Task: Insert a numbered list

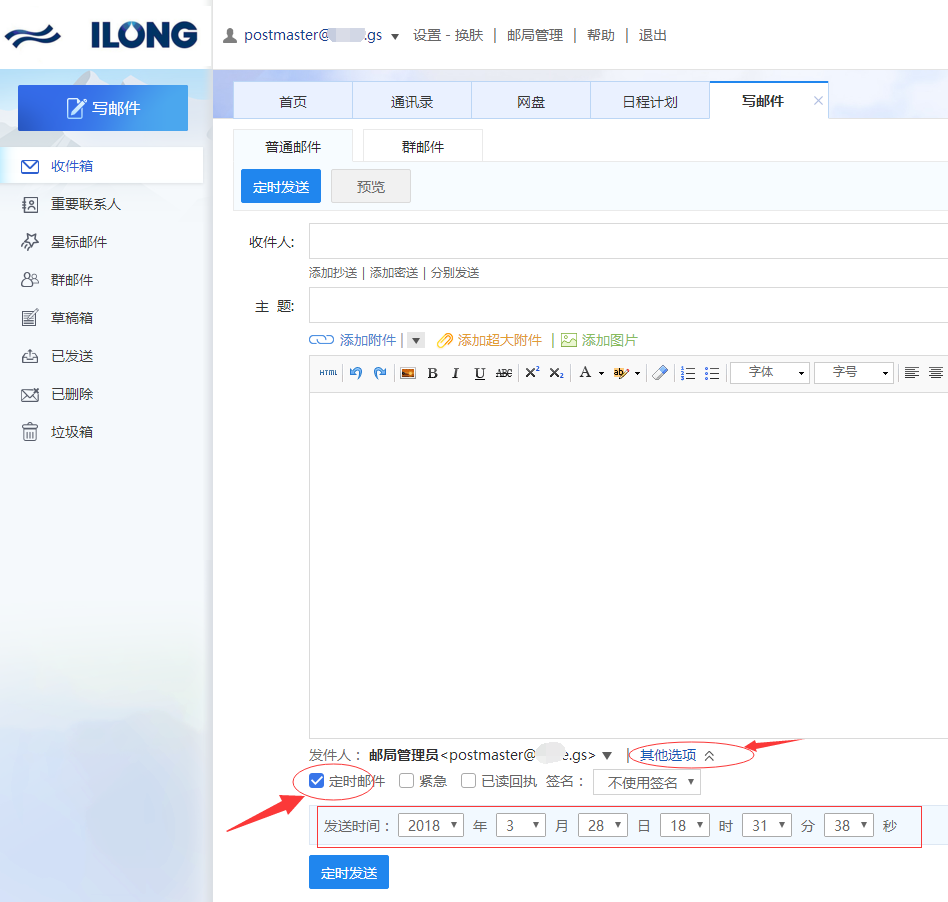Action: click(x=688, y=373)
